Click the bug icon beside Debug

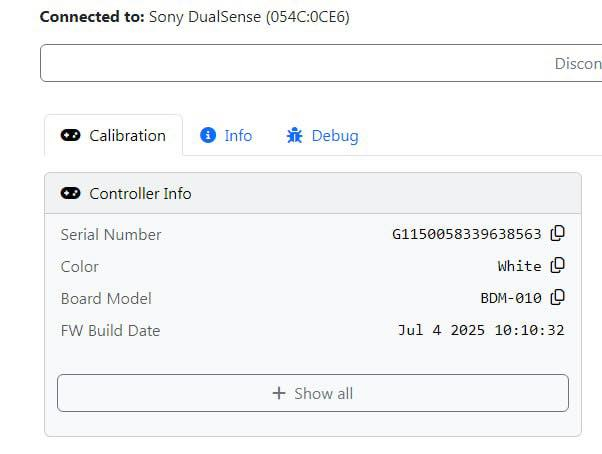point(294,136)
